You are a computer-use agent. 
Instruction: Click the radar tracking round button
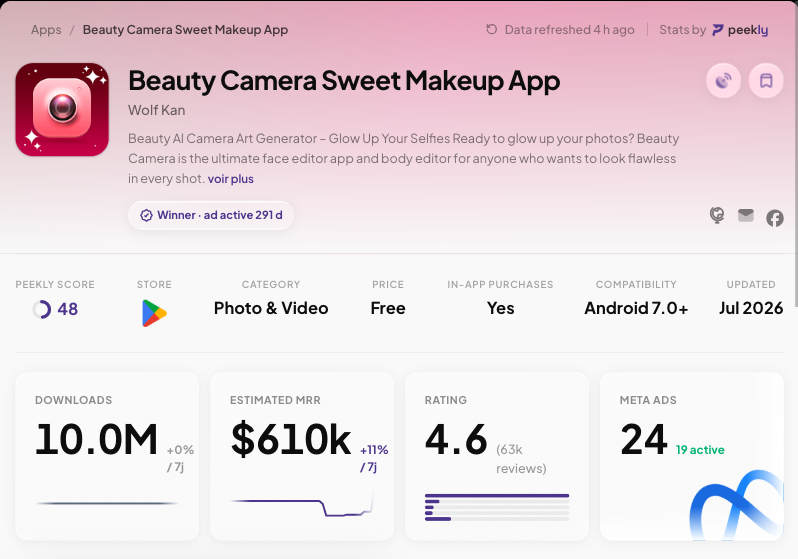pyautogui.click(x=723, y=80)
